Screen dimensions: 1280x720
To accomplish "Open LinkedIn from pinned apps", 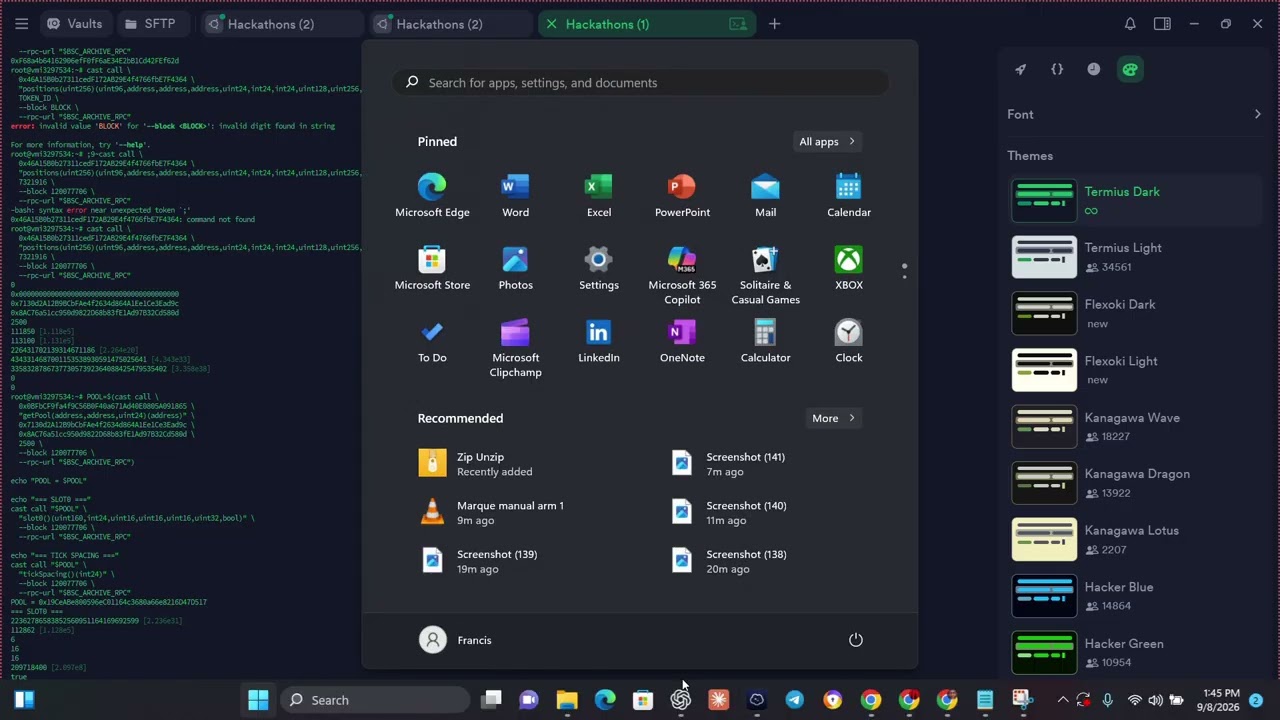I will [598, 342].
